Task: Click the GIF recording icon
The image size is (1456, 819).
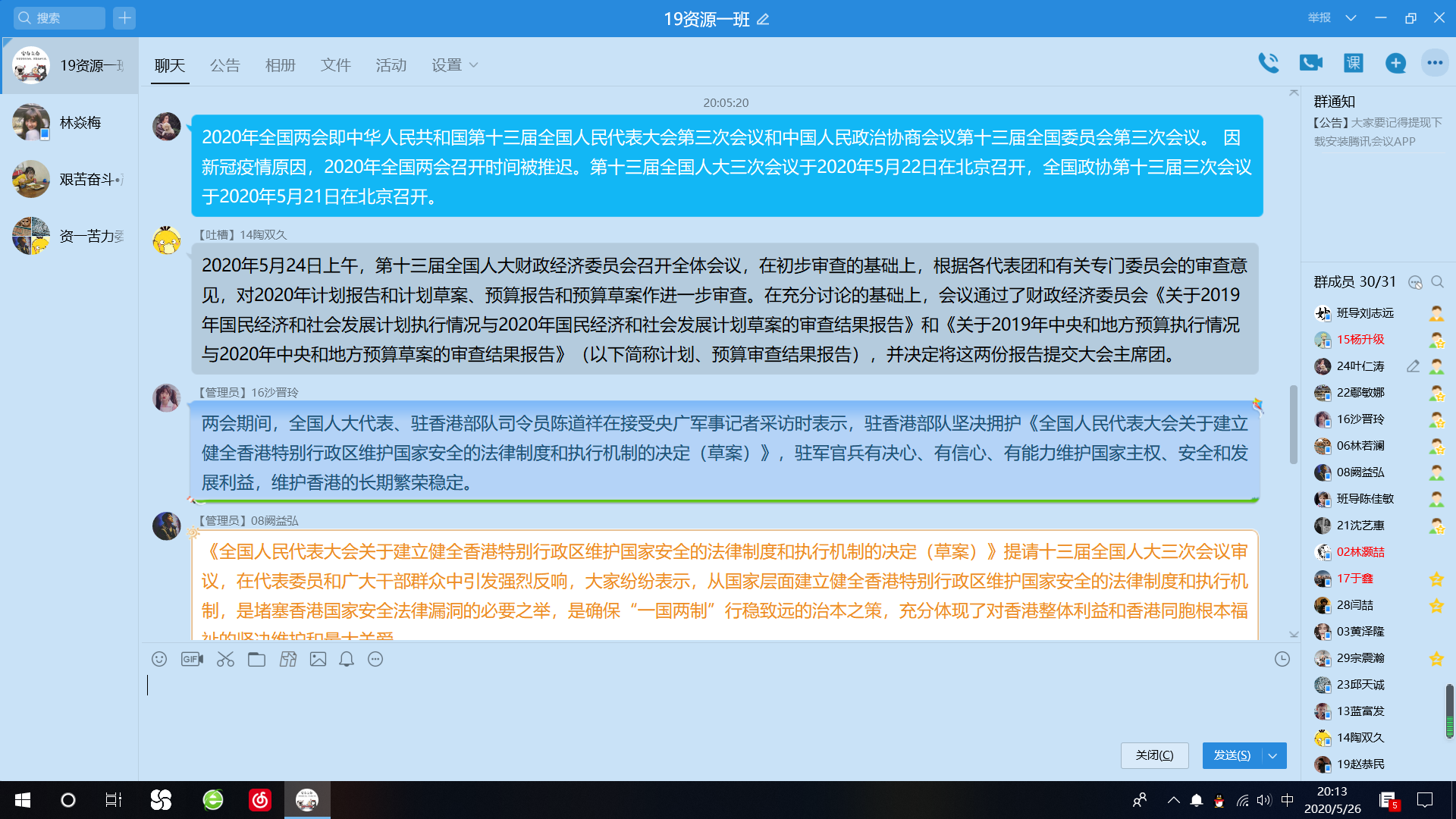Action: [192, 659]
